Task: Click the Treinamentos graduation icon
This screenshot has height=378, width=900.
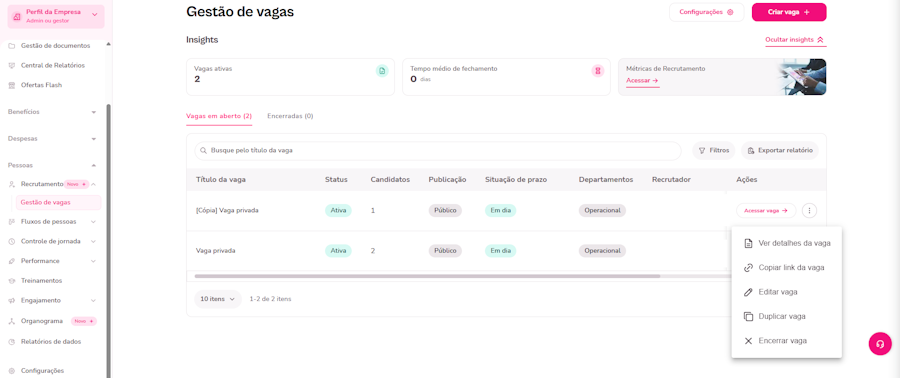Action: (x=11, y=281)
